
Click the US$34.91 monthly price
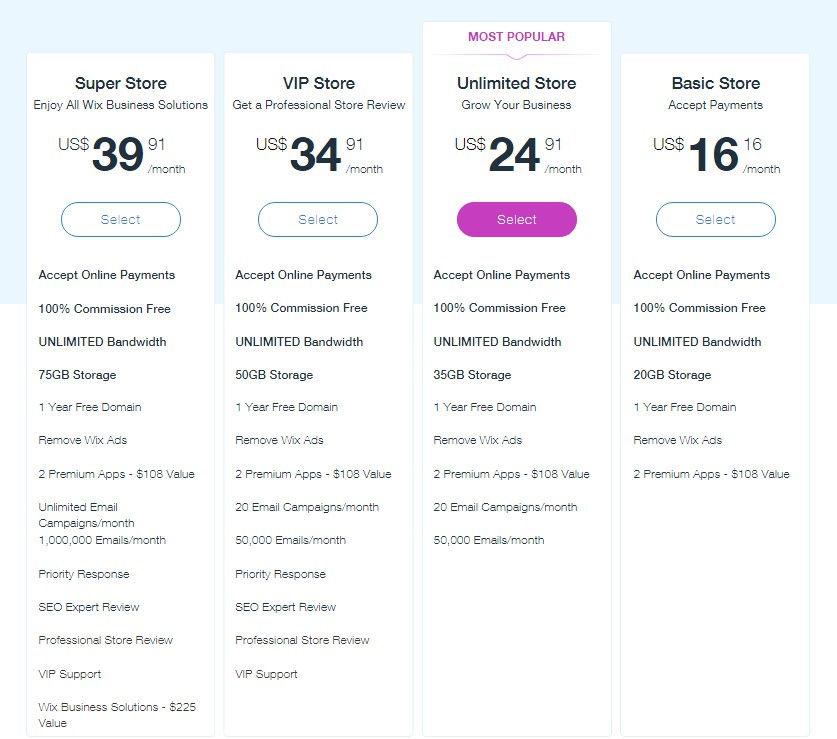pos(317,155)
